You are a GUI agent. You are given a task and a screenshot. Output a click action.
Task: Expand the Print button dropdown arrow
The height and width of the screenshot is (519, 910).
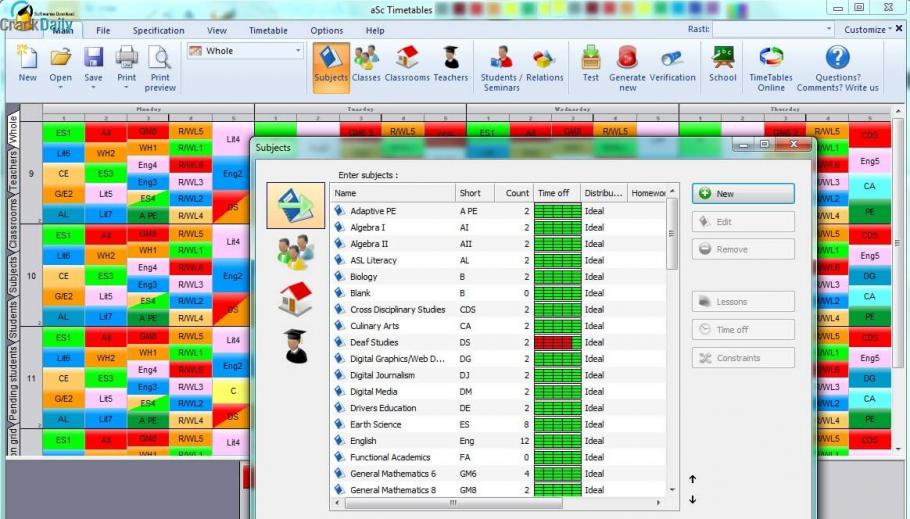[x=126, y=88]
